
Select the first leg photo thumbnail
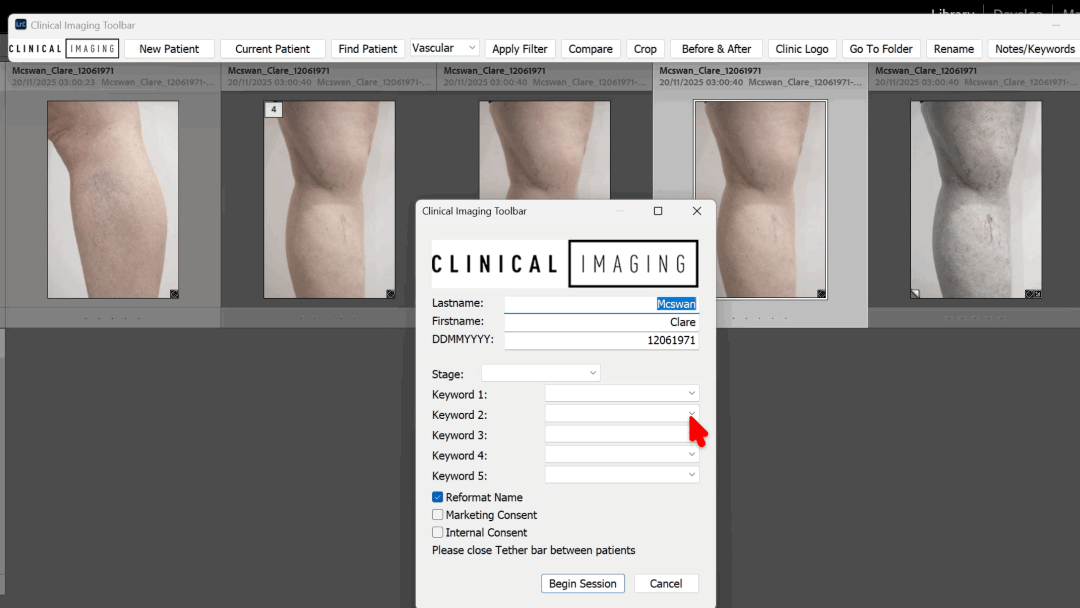point(113,200)
